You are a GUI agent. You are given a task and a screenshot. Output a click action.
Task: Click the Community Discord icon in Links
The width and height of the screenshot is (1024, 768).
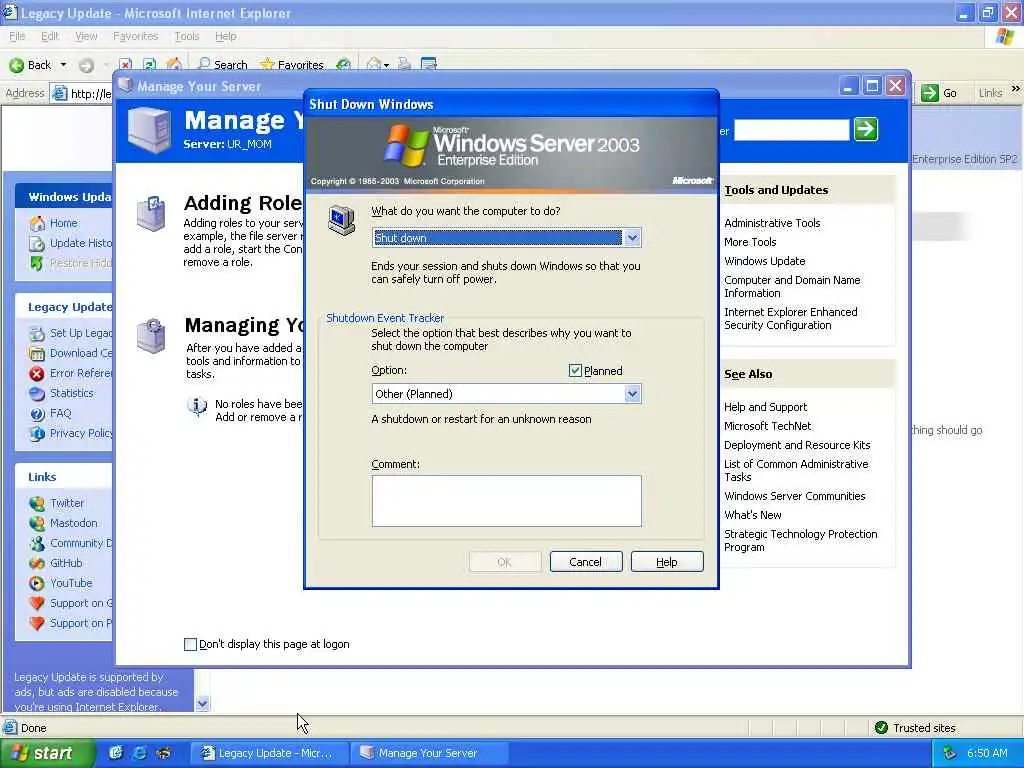37,543
